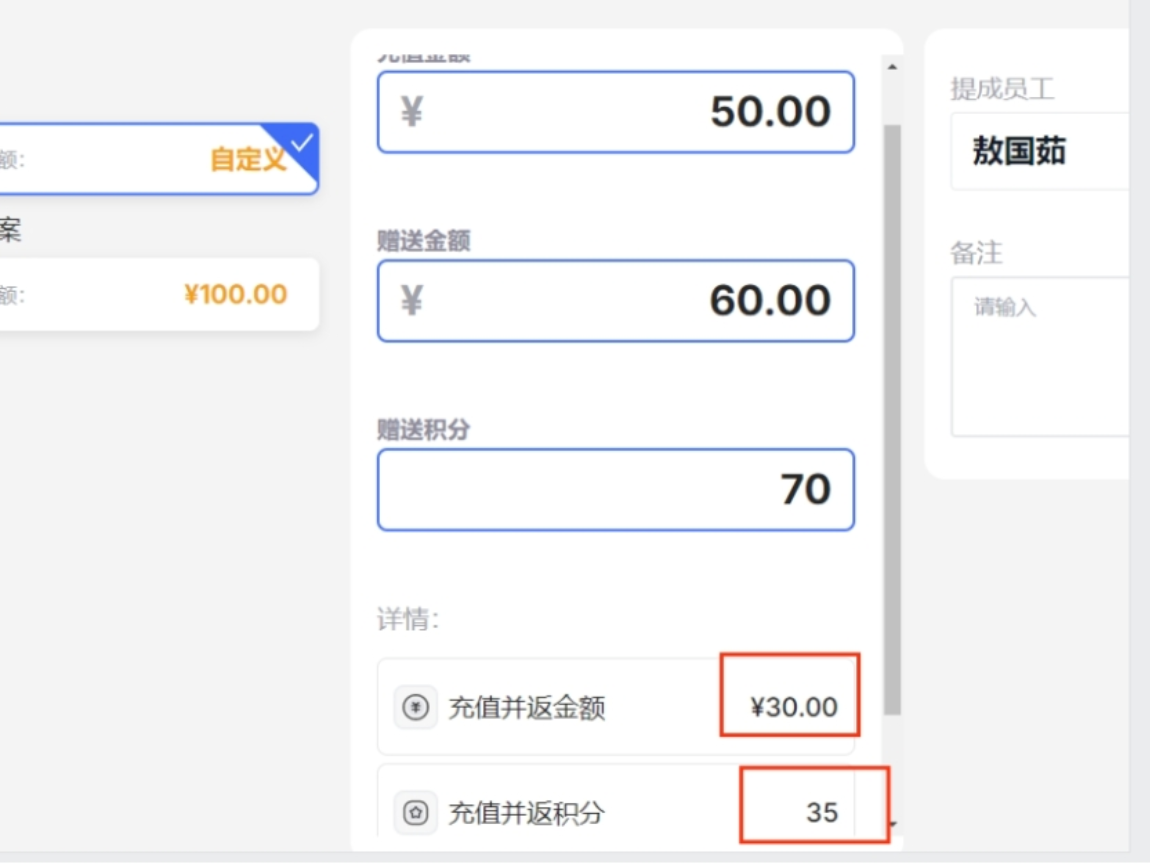Click the ¥30.00 returned amount value
The height and width of the screenshot is (866, 1150).
pos(794,708)
